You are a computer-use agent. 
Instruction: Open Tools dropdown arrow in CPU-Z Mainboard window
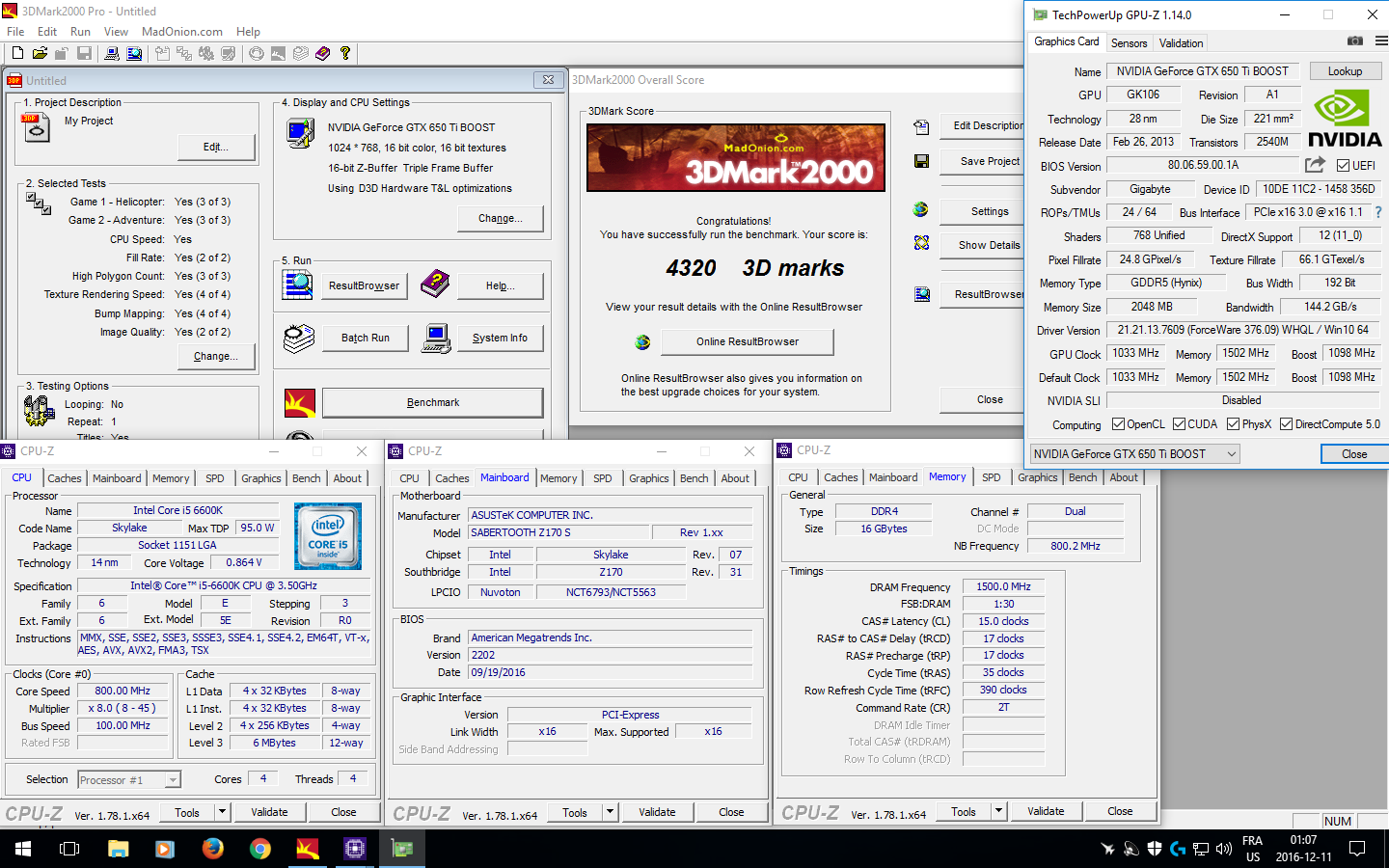(610, 812)
